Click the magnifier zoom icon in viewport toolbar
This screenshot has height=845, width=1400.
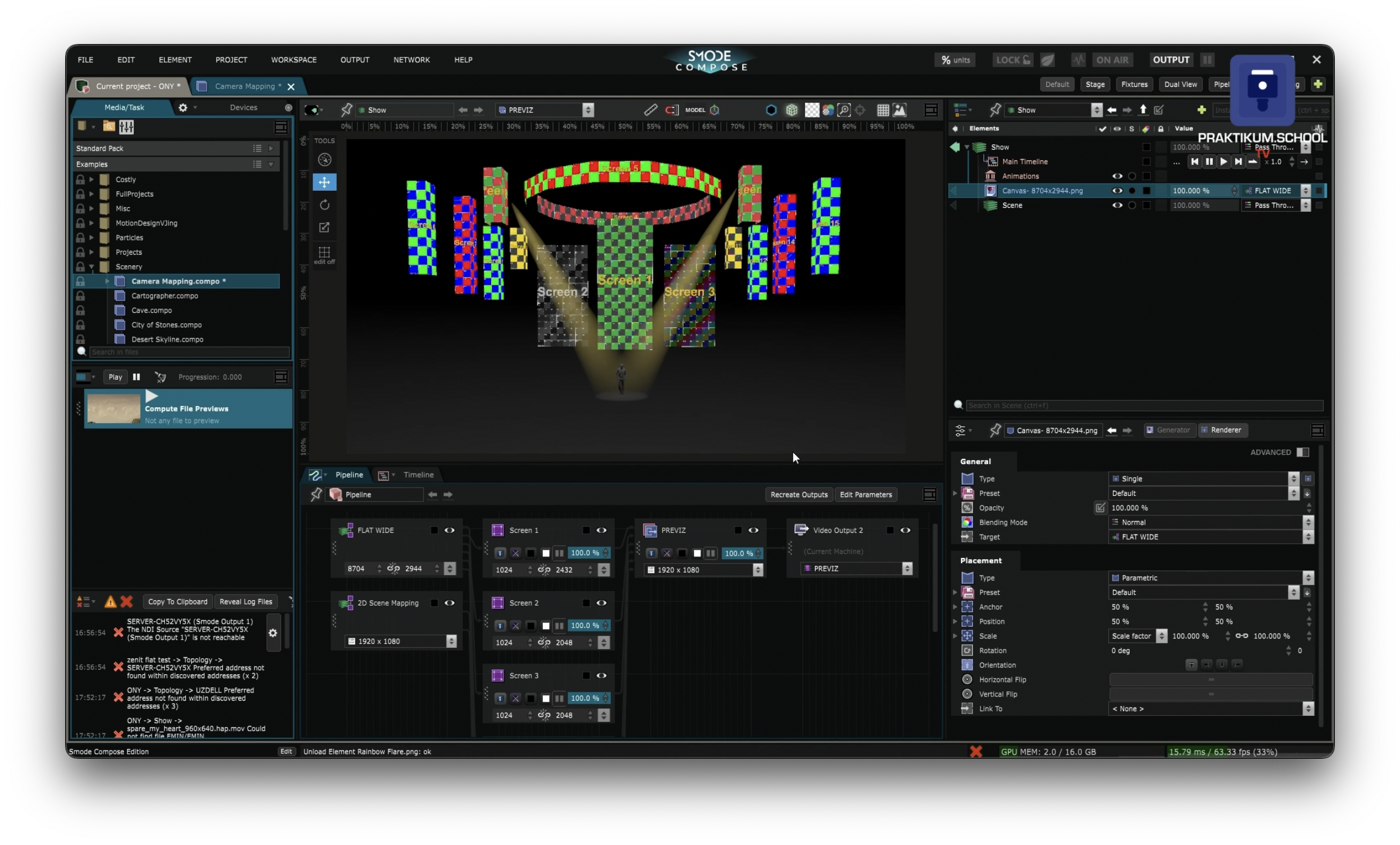tap(844, 110)
